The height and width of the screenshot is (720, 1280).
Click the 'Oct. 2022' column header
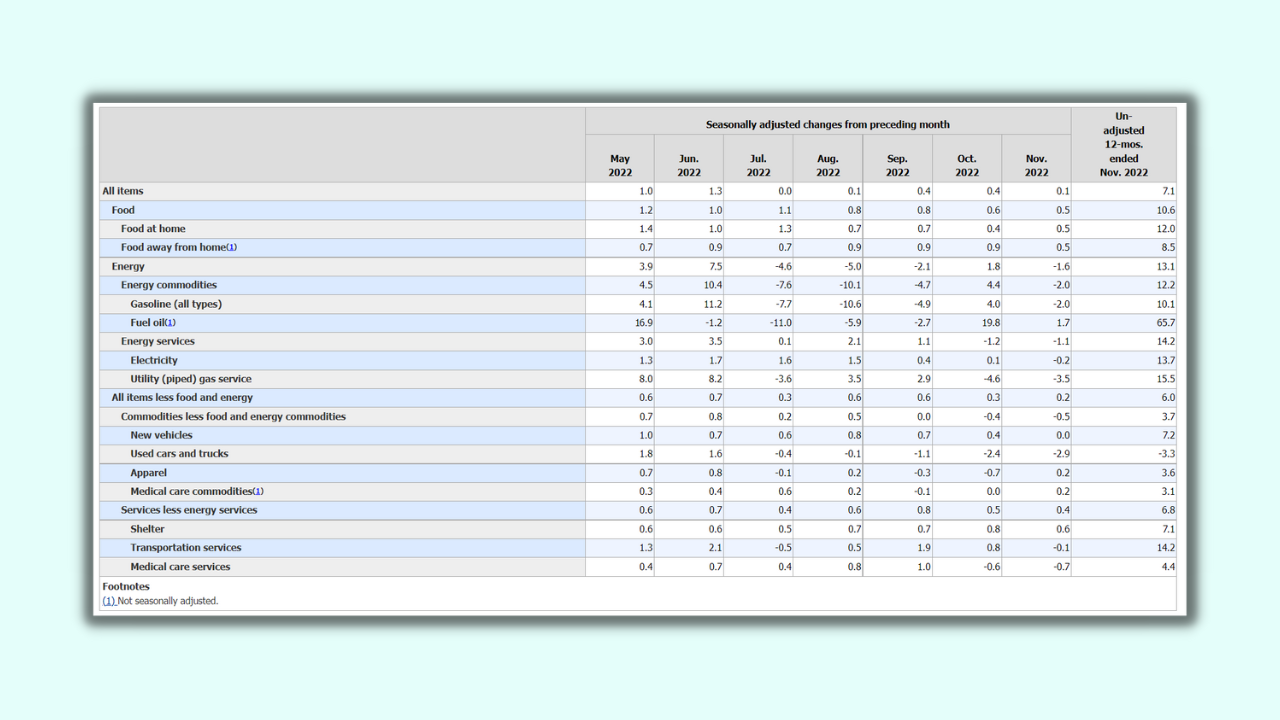coord(967,165)
